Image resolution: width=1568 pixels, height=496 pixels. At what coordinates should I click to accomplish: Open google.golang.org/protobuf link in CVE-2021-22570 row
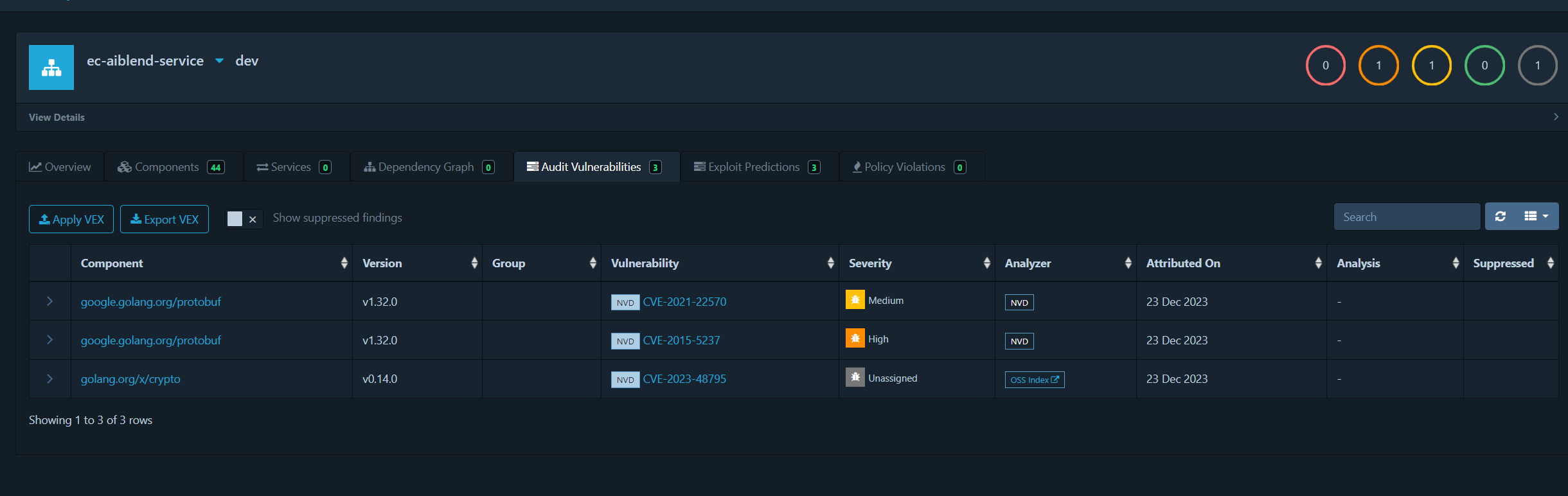tap(151, 302)
